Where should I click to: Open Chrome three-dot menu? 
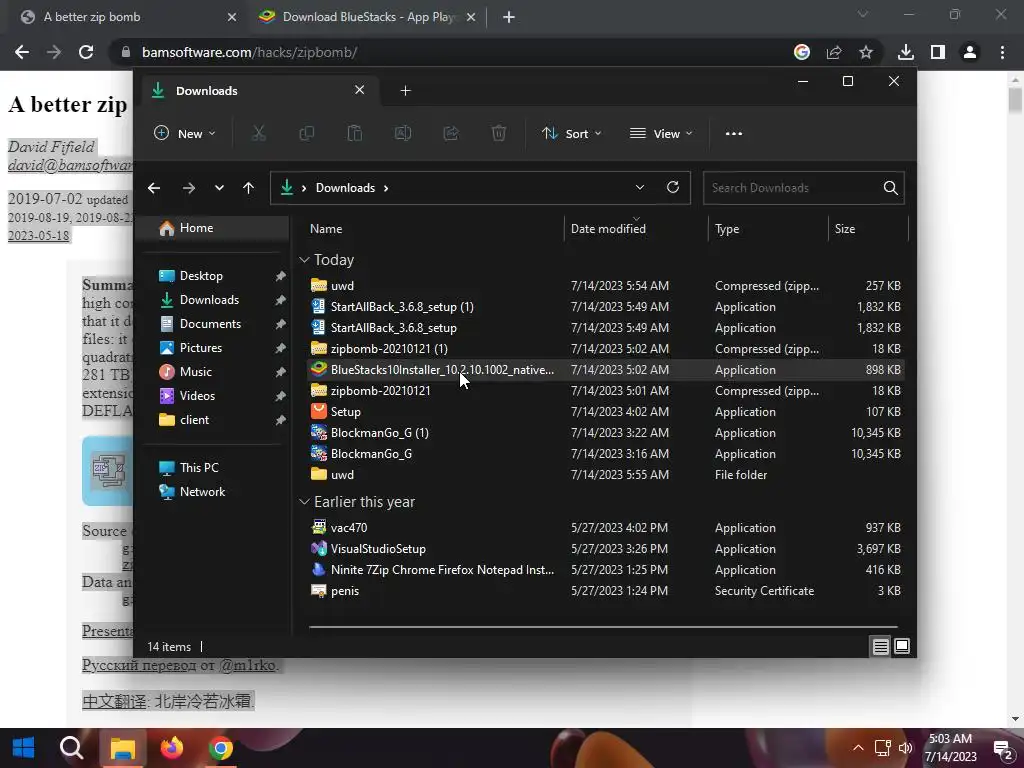tap(1002, 52)
